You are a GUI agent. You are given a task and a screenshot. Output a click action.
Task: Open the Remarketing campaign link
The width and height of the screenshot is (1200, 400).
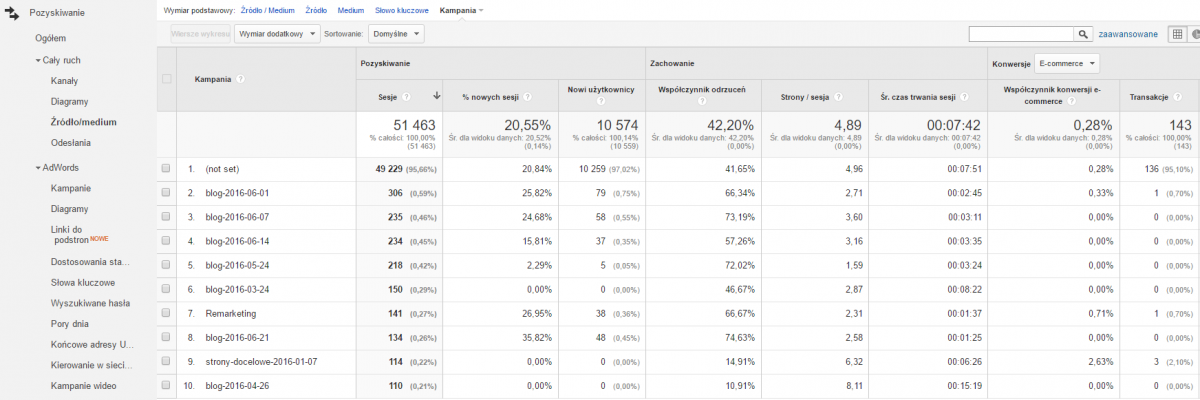click(229, 313)
